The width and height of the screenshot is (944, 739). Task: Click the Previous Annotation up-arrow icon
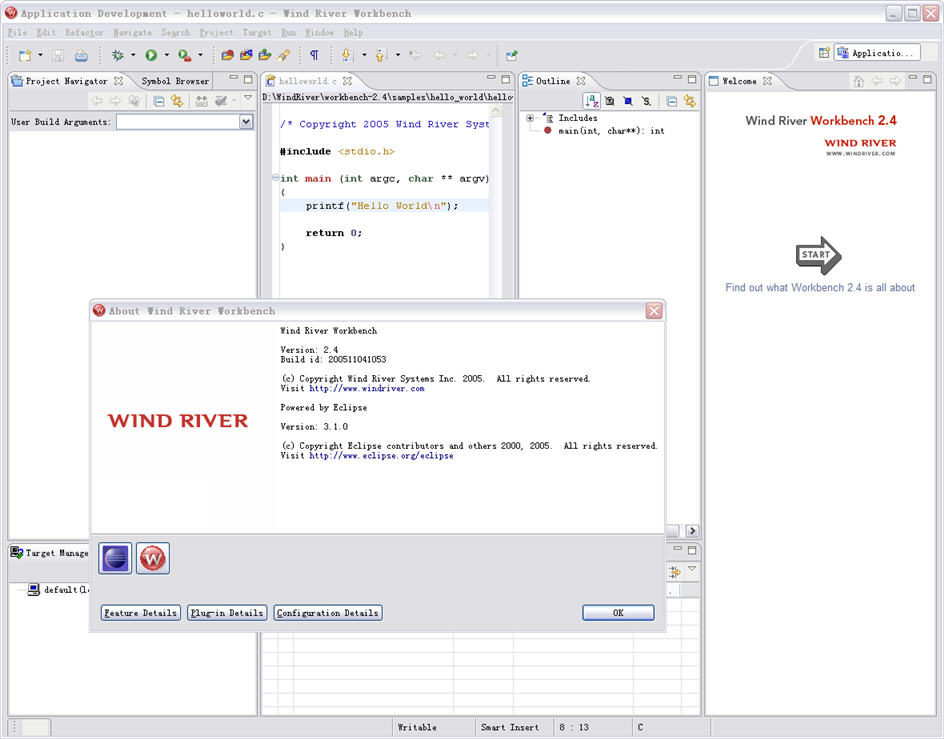(380, 55)
